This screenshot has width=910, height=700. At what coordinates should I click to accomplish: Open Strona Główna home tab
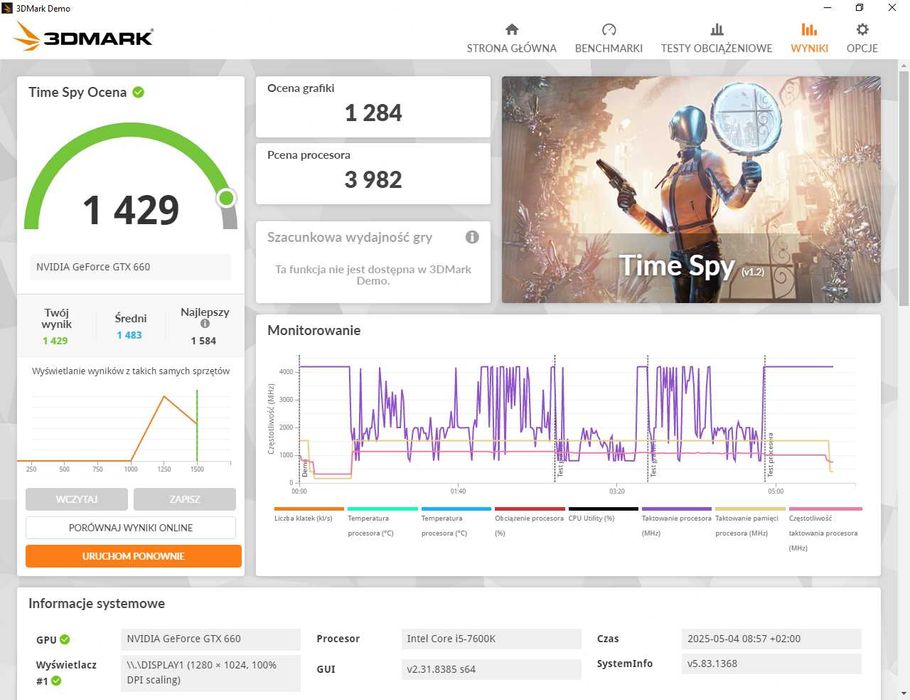coord(511,38)
